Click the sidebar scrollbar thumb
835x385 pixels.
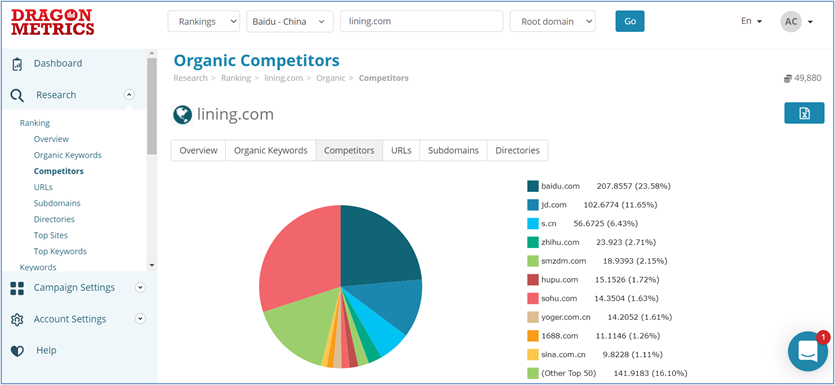tap(152, 107)
